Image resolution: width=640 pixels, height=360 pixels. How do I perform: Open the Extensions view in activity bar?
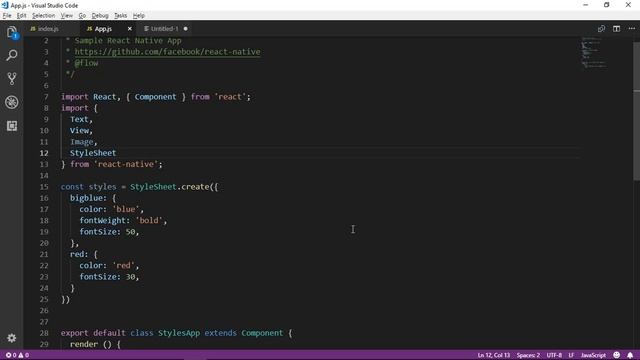tap(11, 126)
